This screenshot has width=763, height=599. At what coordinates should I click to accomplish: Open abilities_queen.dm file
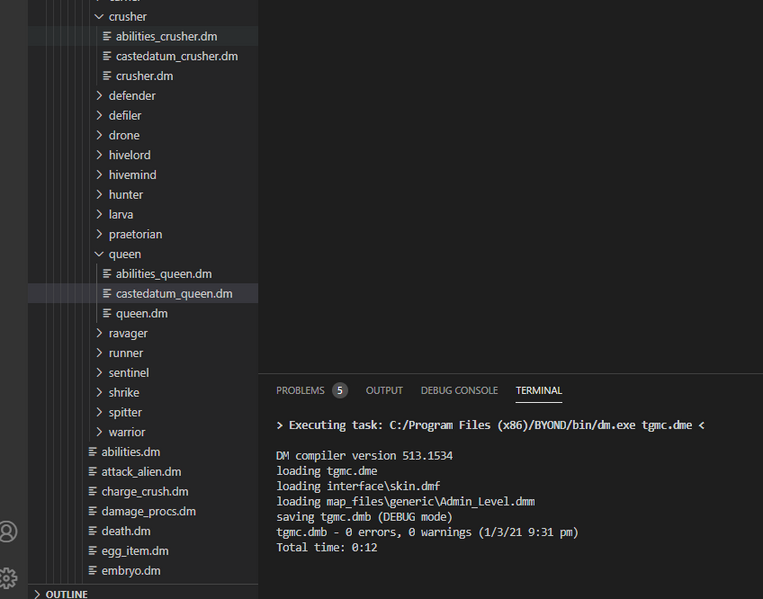point(164,274)
